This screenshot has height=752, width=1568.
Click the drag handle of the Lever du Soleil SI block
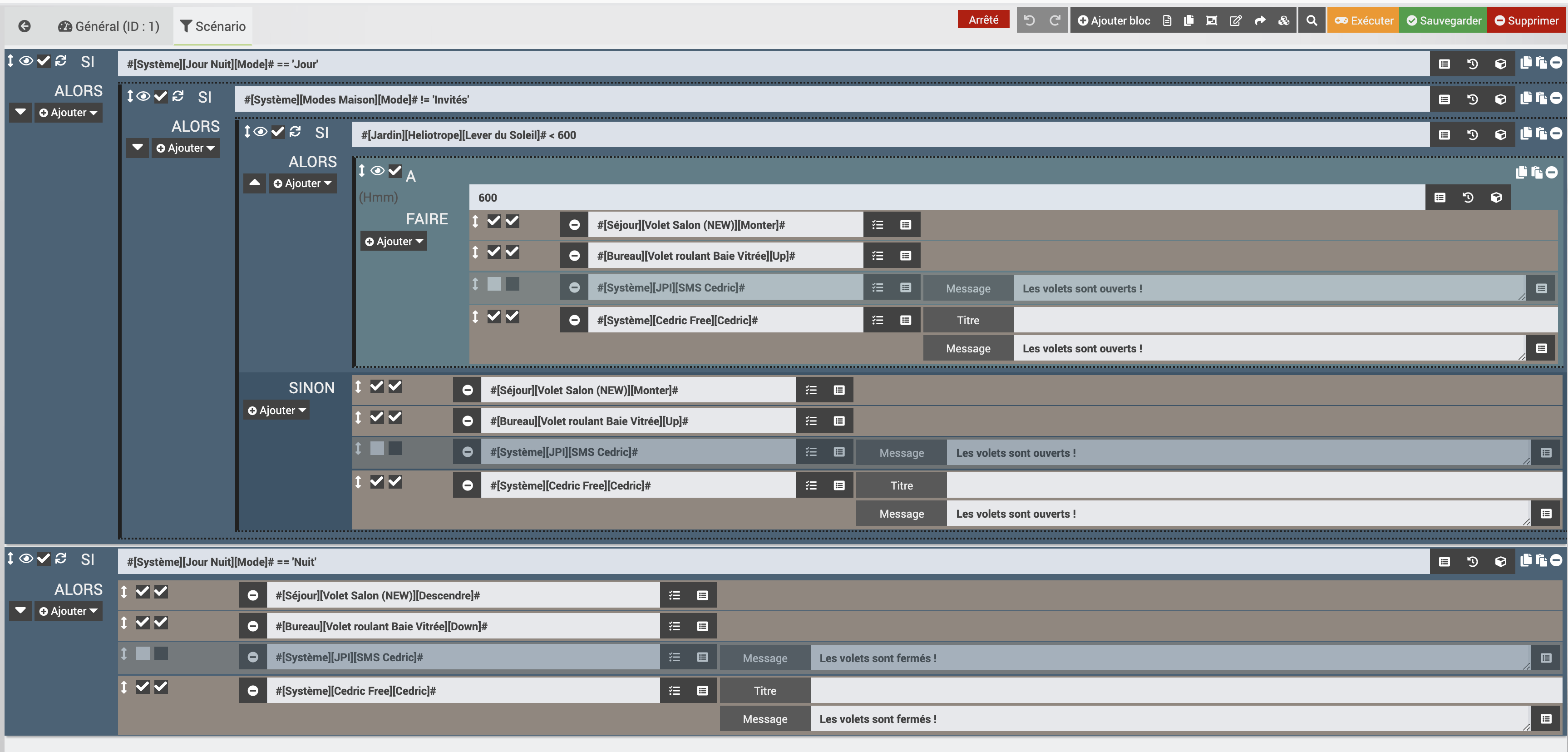pyautogui.click(x=247, y=132)
